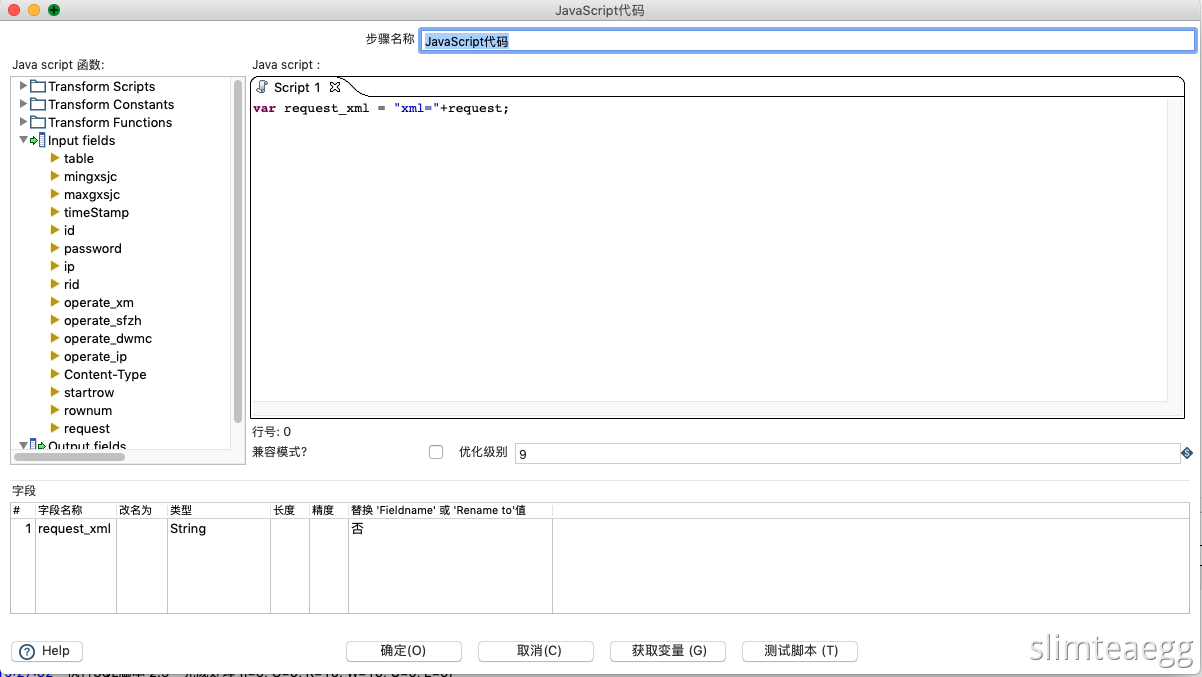The image size is (1202, 677).
Task: Click the 确定(O) button
Action: (x=404, y=651)
